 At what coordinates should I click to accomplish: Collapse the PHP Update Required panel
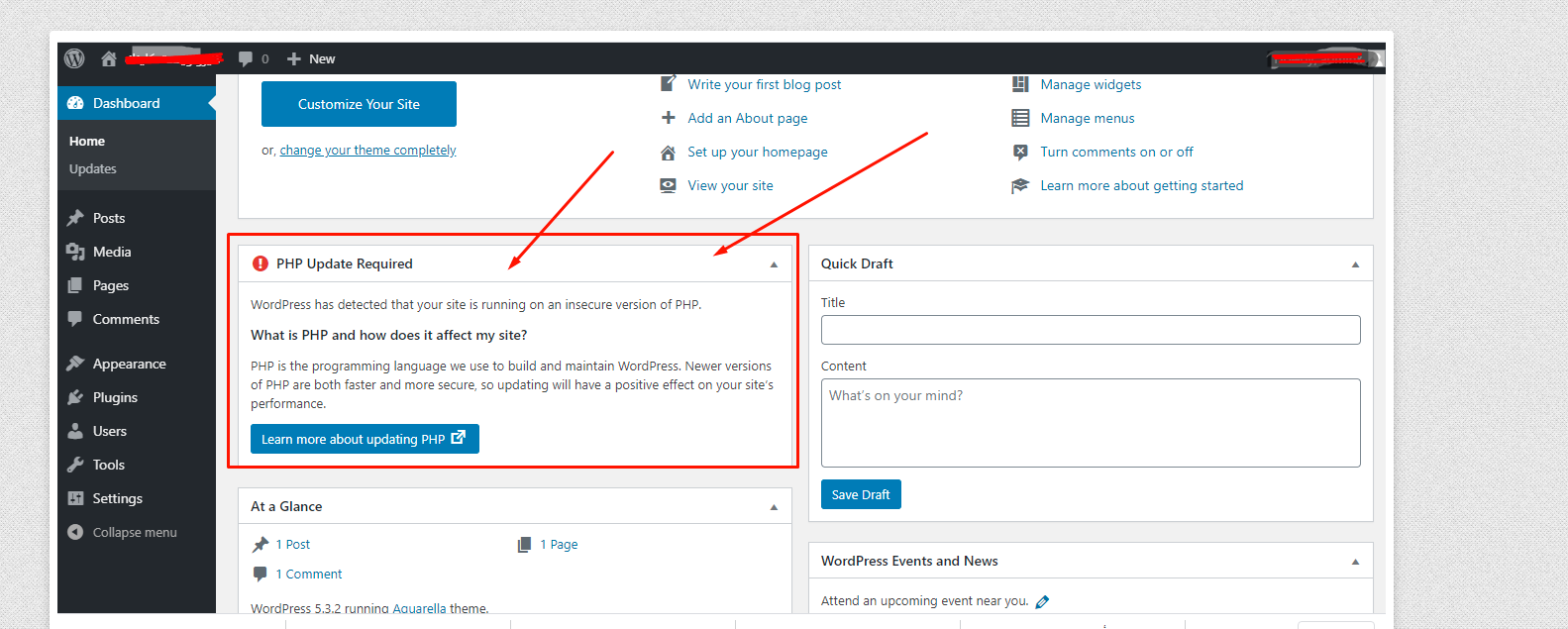774,264
